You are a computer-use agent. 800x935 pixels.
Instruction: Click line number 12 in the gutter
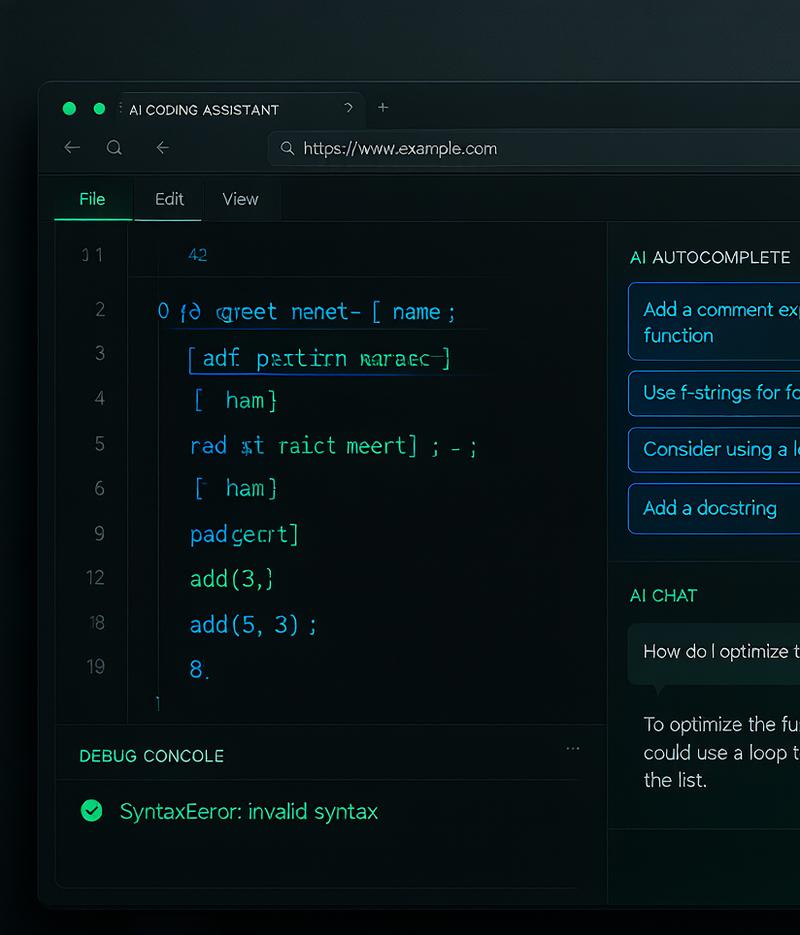pyautogui.click(x=95, y=577)
